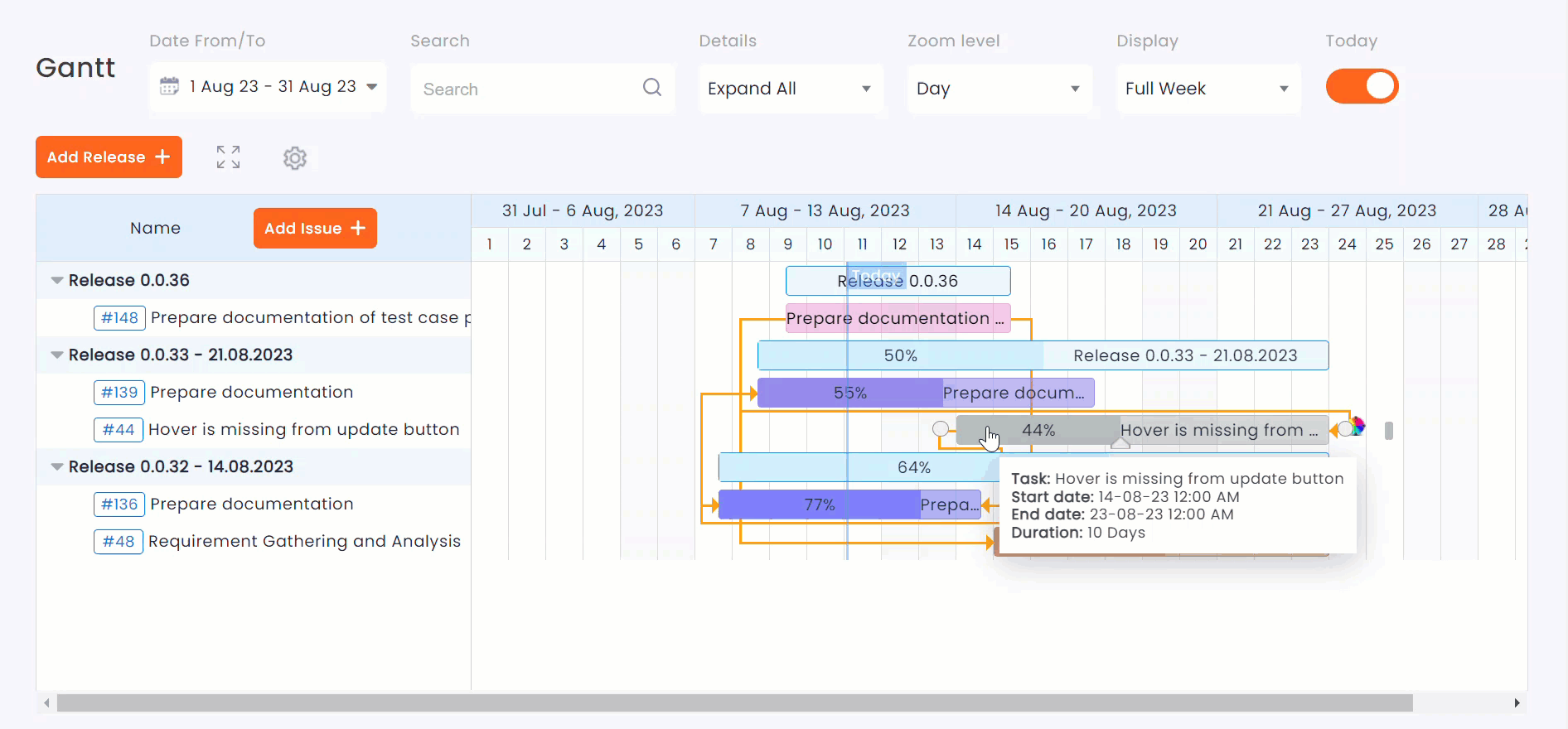Open the Display Full Week dropdown
Screen dimensions: 1568x729
click(1207, 89)
